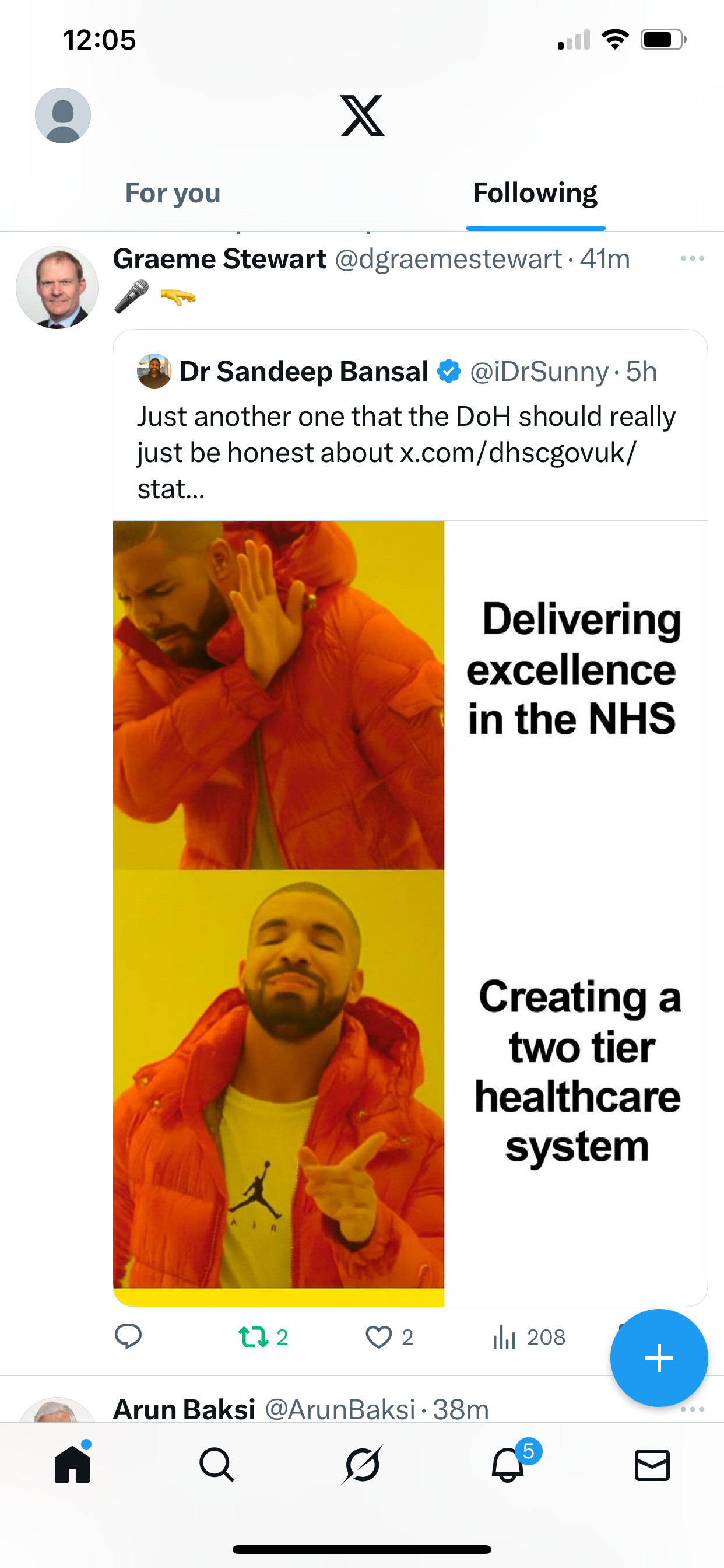Tap the X logo at top
The image size is (724, 1568).
click(363, 116)
